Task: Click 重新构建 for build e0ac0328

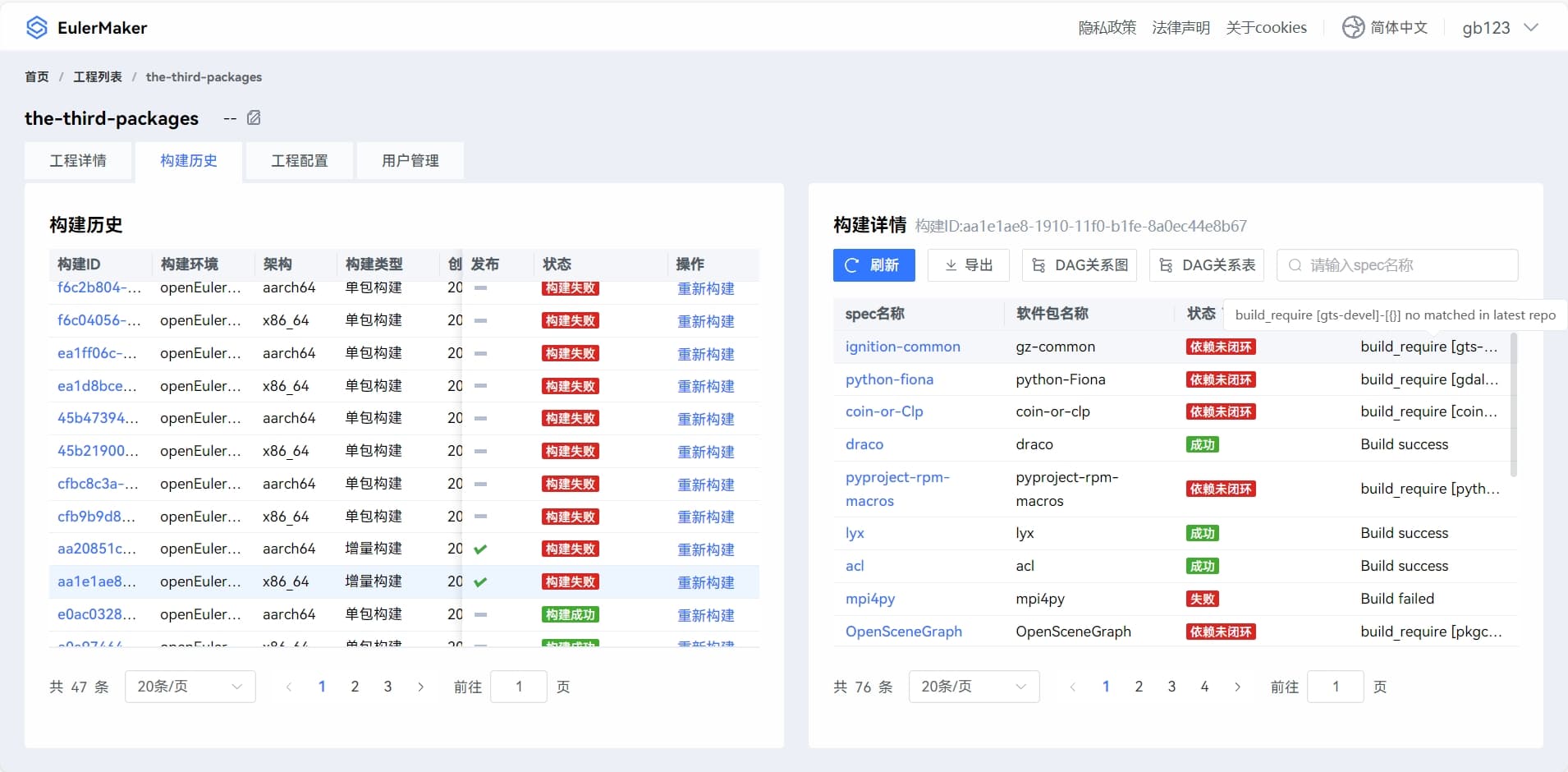Action: (x=705, y=615)
